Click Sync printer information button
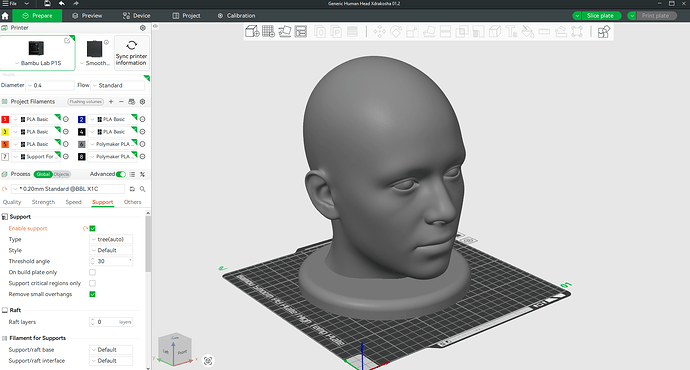This screenshot has height=370, width=690. click(132, 53)
